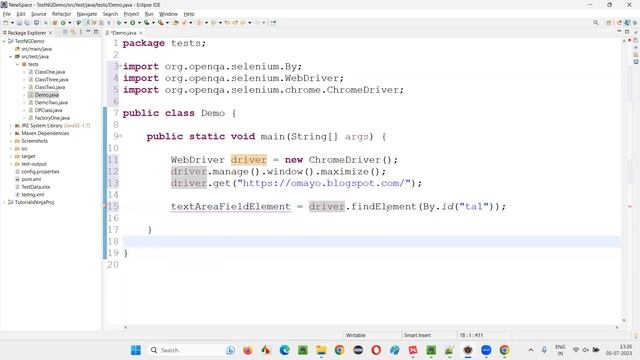The image size is (640, 360).
Task: Select DemoTwo.java in the tree
Action: coord(51,103)
